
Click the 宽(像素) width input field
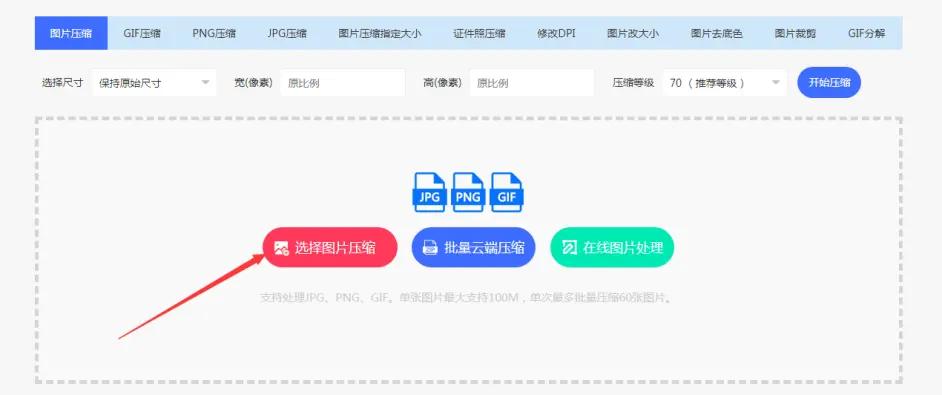point(342,83)
